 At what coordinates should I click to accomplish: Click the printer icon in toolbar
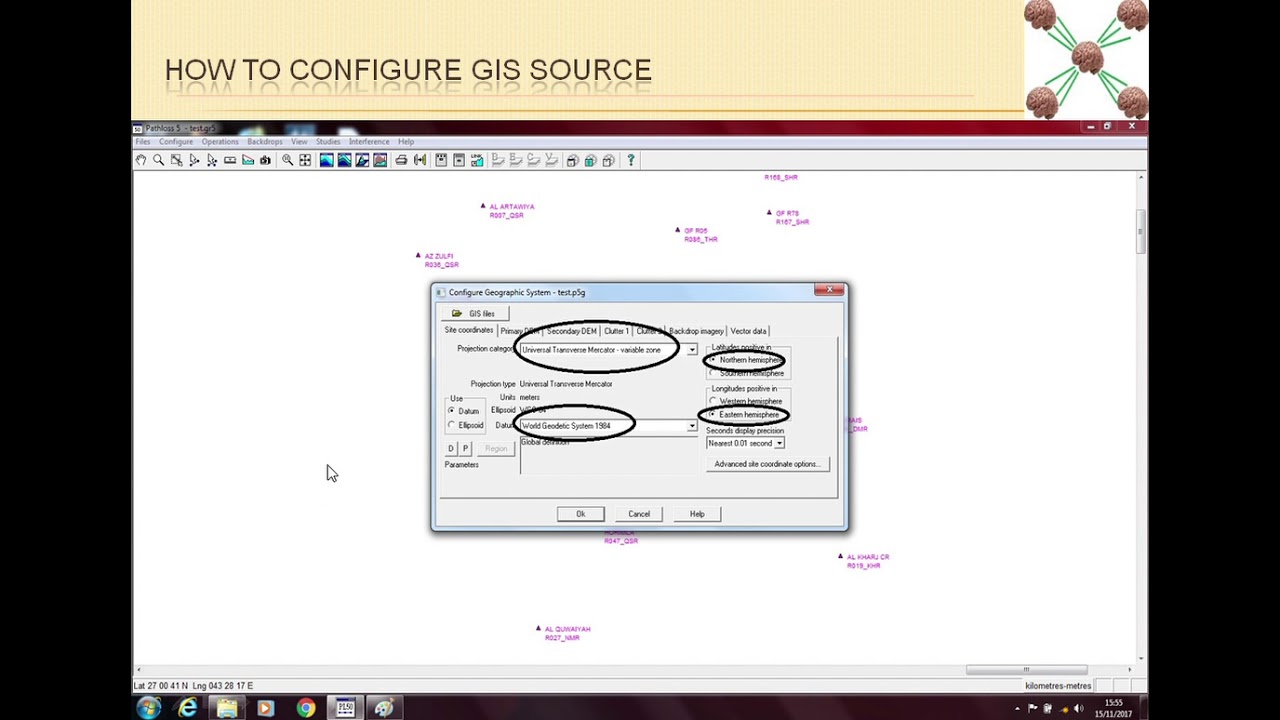point(401,160)
